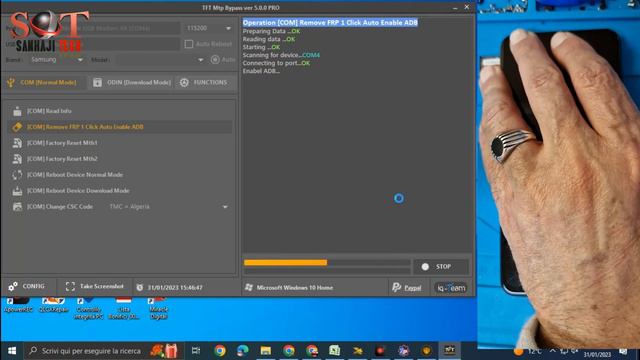
Task: Click the [COM] Change CSC Code icon
Action: (17, 207)
